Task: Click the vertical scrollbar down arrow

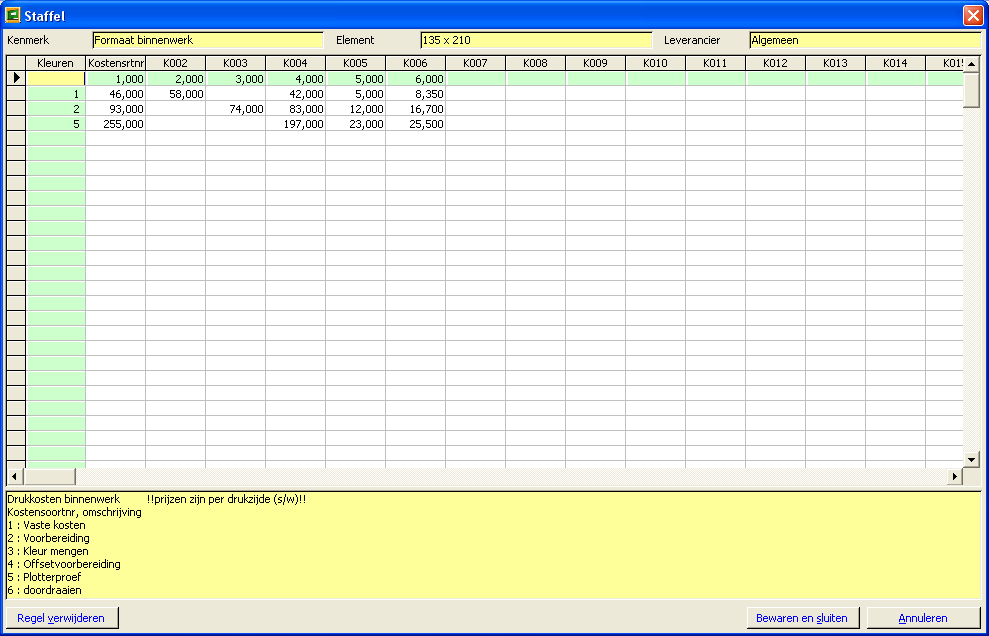Action: [971, 459]
